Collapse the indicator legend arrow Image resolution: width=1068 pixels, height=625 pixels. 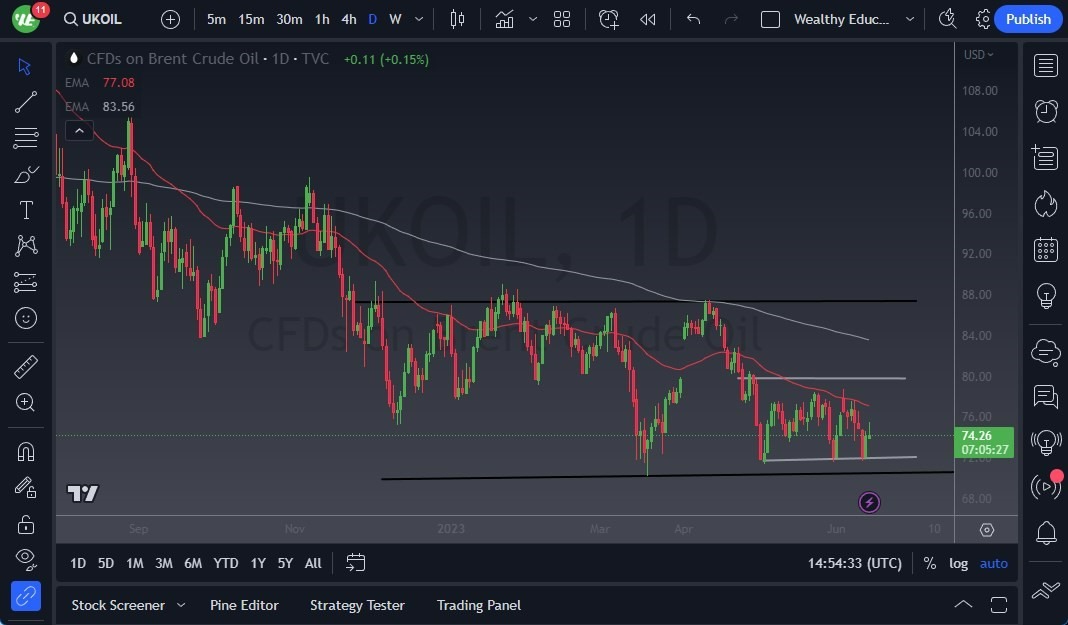[x=79, y=130]
